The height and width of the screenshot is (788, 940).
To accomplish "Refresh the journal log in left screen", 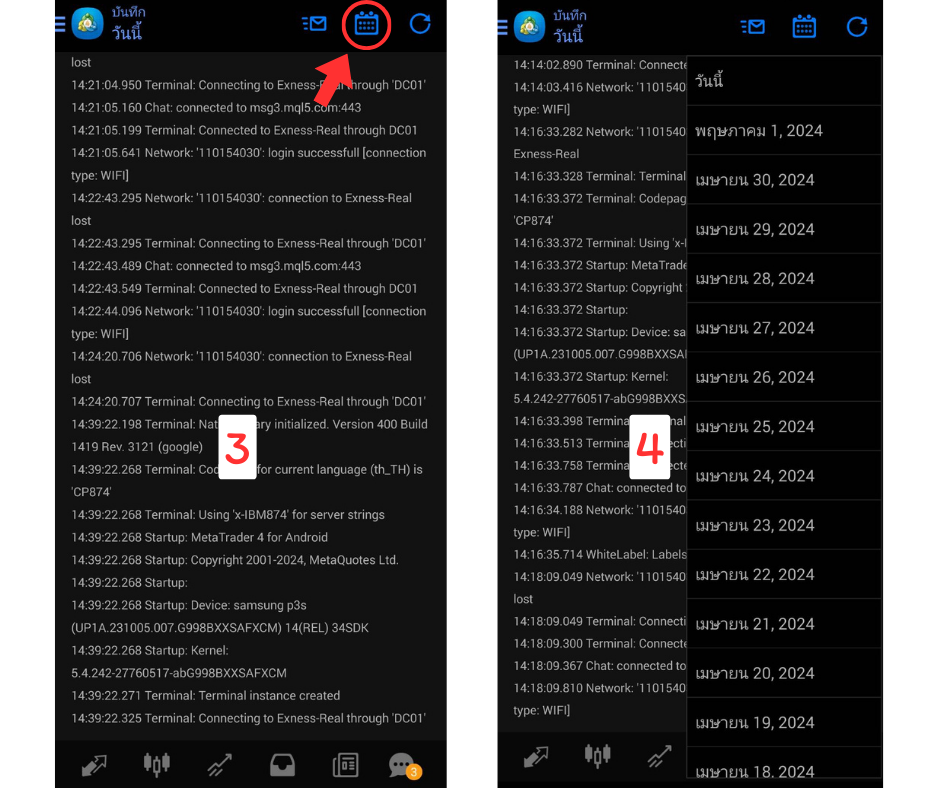I will tap(420, 24).
